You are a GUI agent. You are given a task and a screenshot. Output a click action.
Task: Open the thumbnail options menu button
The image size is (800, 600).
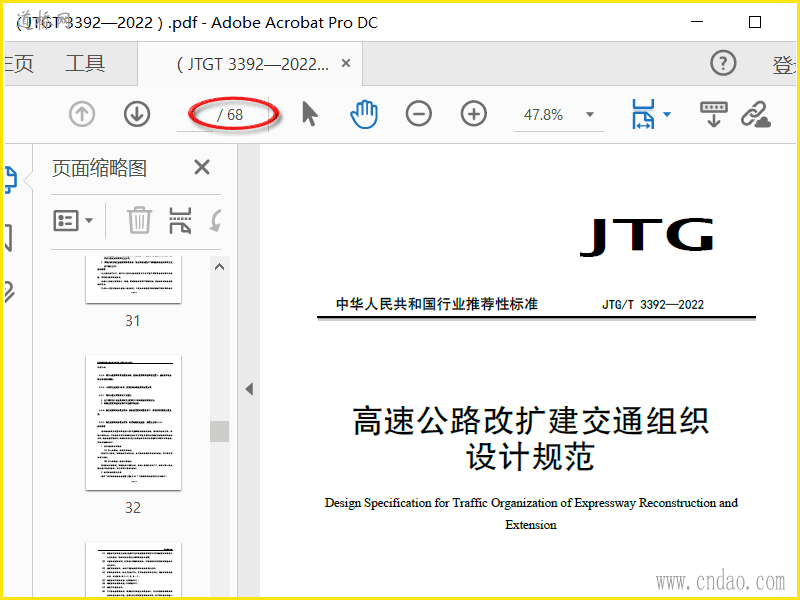tap(73, 221)
